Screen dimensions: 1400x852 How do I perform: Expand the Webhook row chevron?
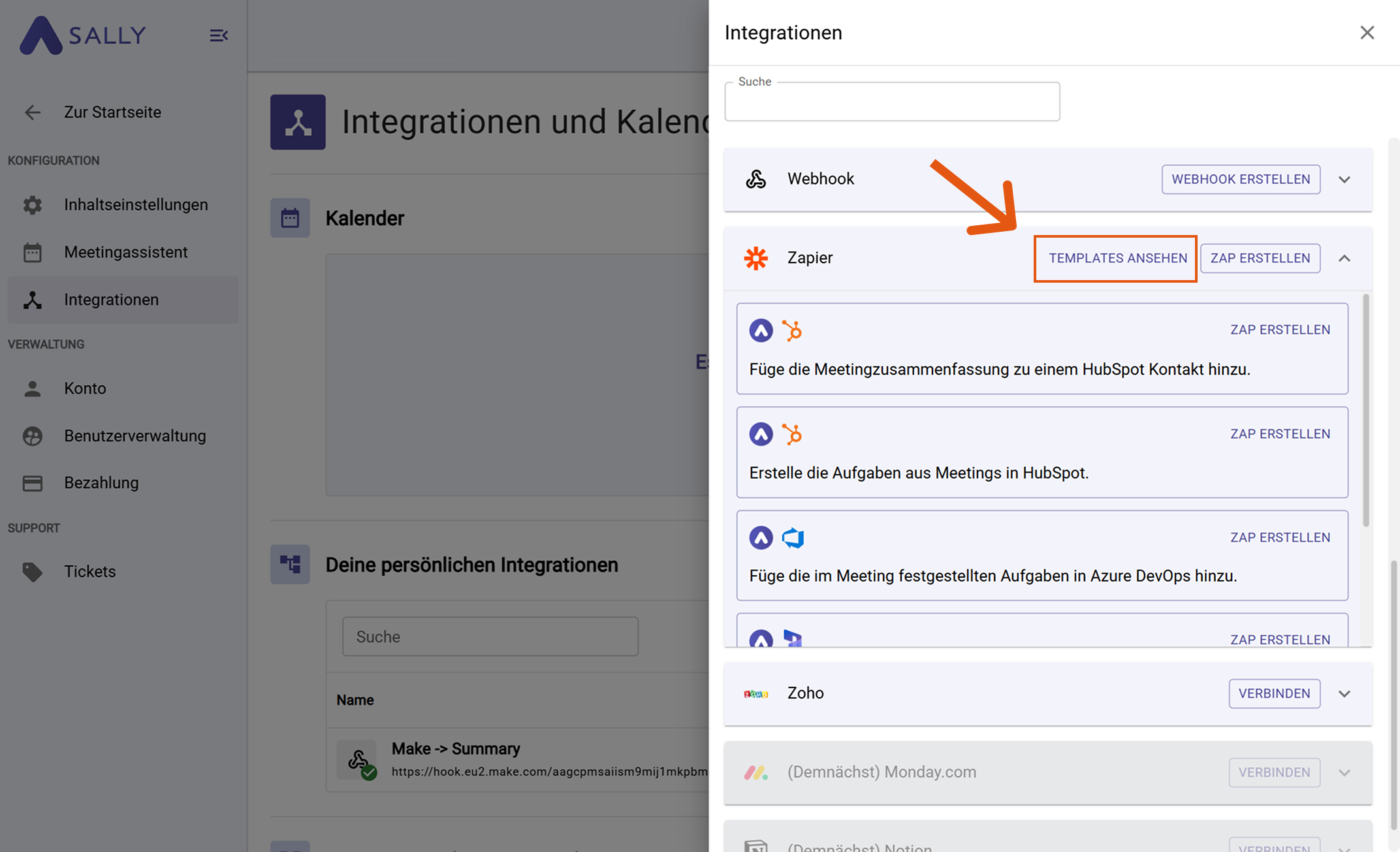(1344, 180)
